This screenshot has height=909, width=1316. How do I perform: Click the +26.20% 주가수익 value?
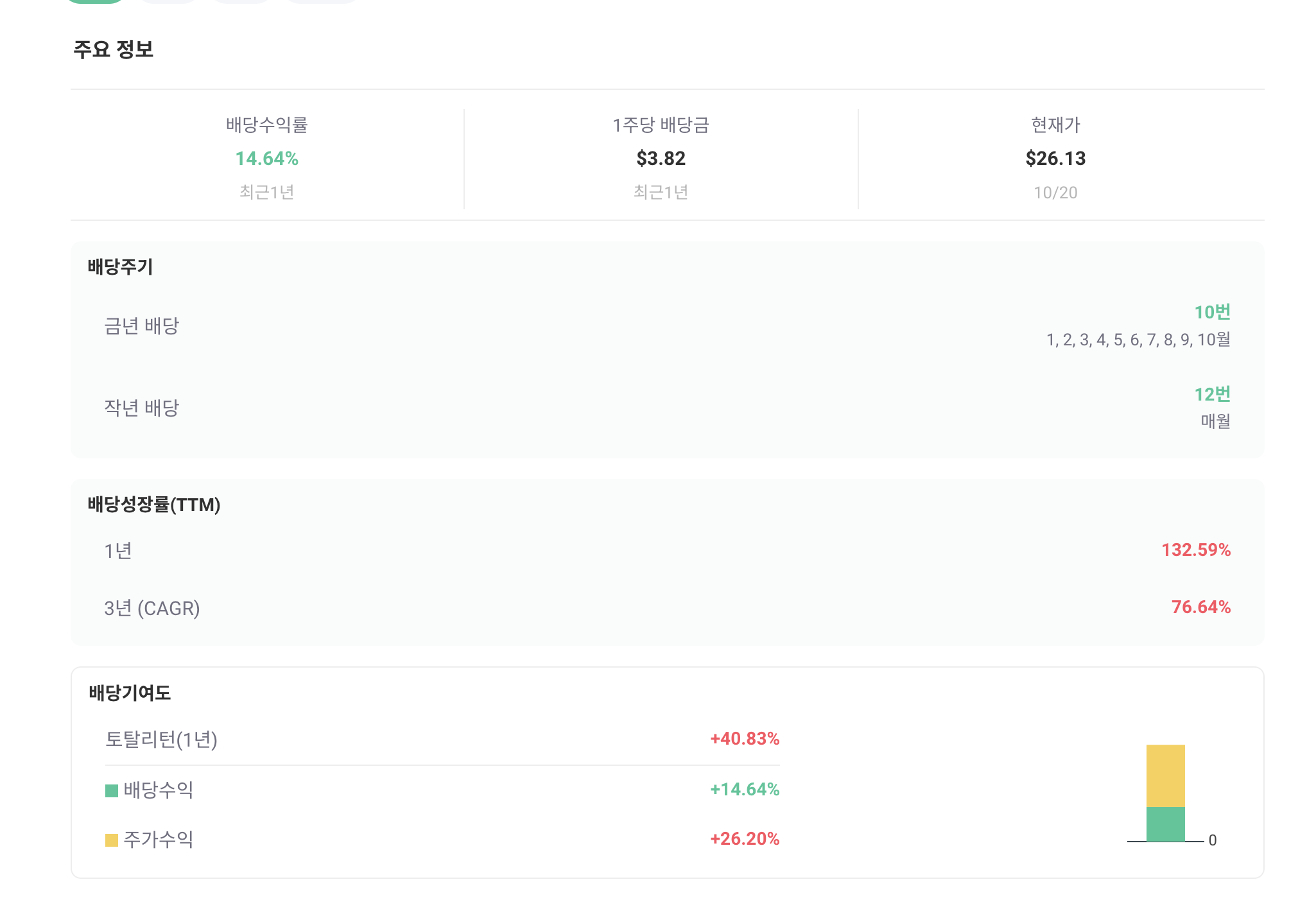[x=744, y=839]
